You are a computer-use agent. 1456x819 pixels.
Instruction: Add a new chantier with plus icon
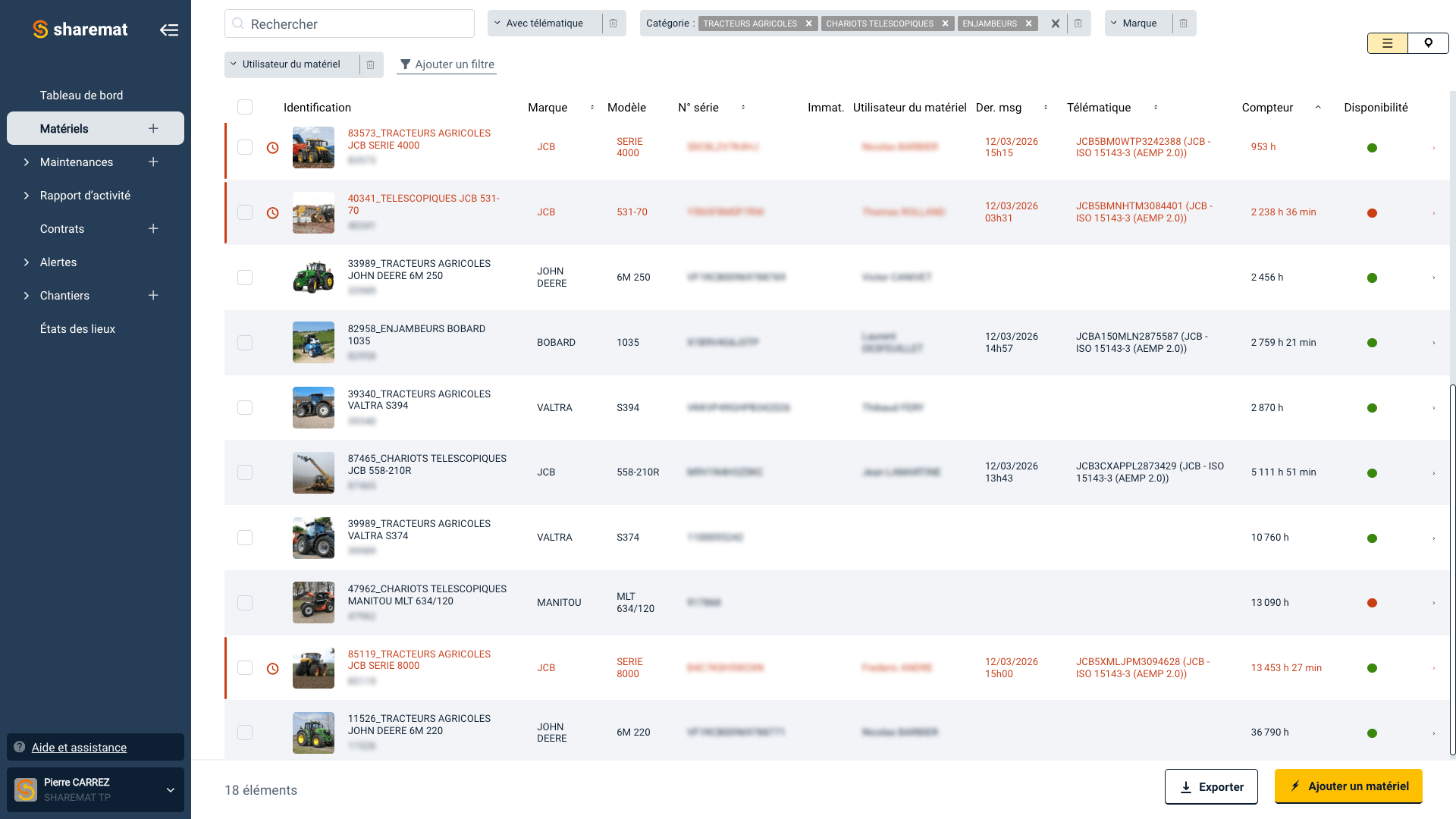(x=153, y=295)
